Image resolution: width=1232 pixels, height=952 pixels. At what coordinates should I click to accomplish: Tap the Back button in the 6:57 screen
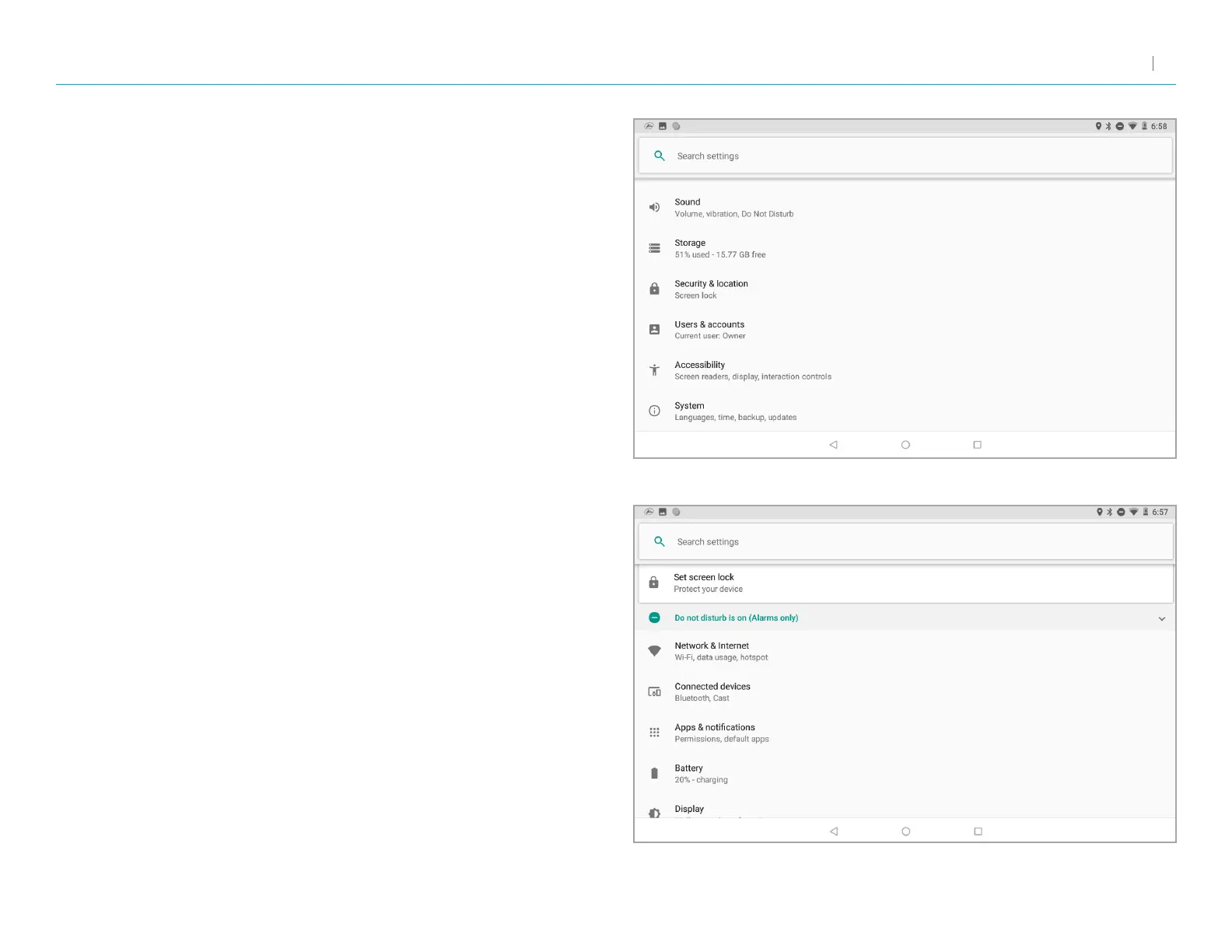pos(834,831)
